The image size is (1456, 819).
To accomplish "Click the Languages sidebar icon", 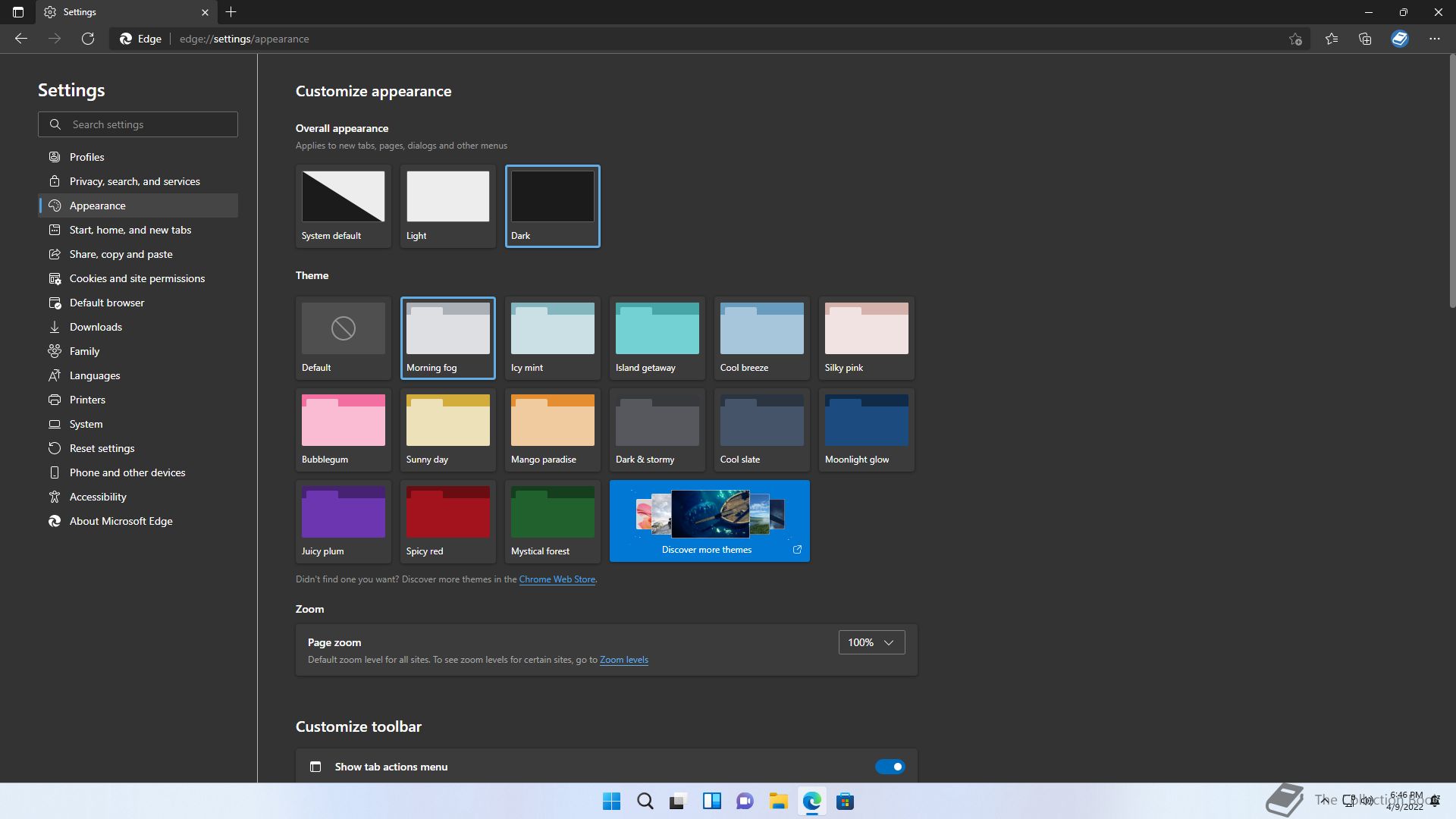I will click(x=55, y=375).
